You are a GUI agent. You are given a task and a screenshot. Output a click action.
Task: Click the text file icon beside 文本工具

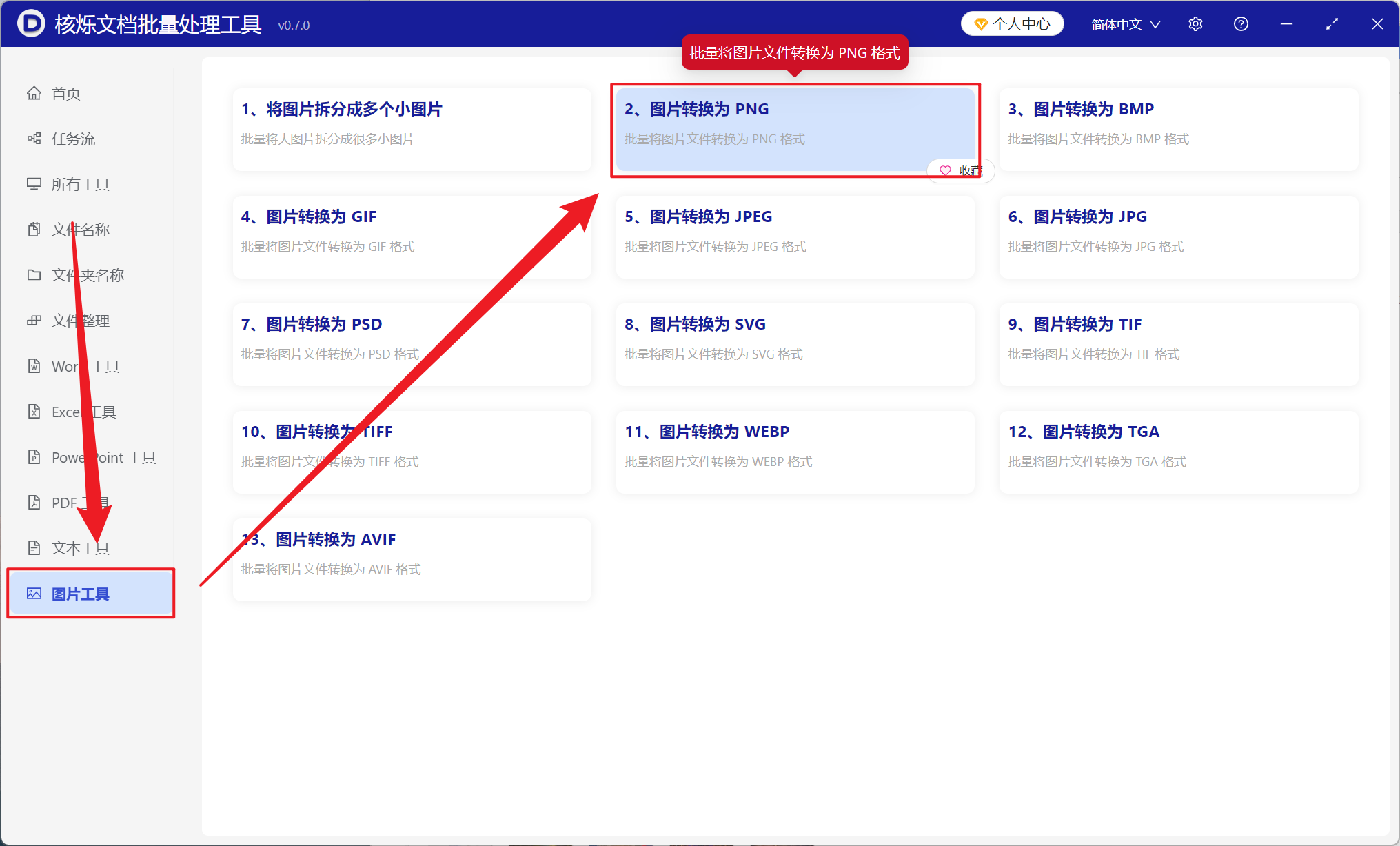34,548
